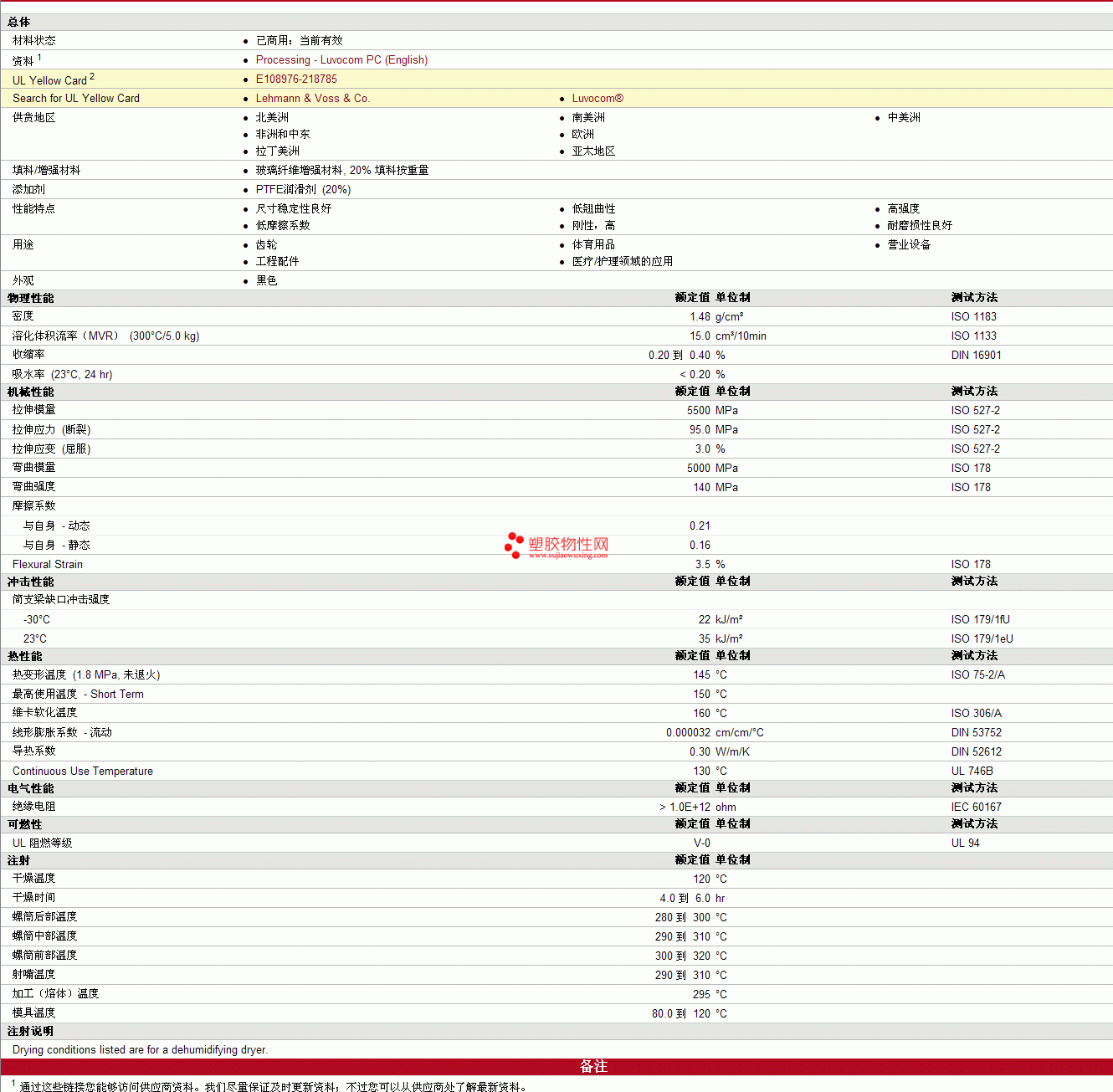Click the 齿轮 application entry

(x=266, y=245)
